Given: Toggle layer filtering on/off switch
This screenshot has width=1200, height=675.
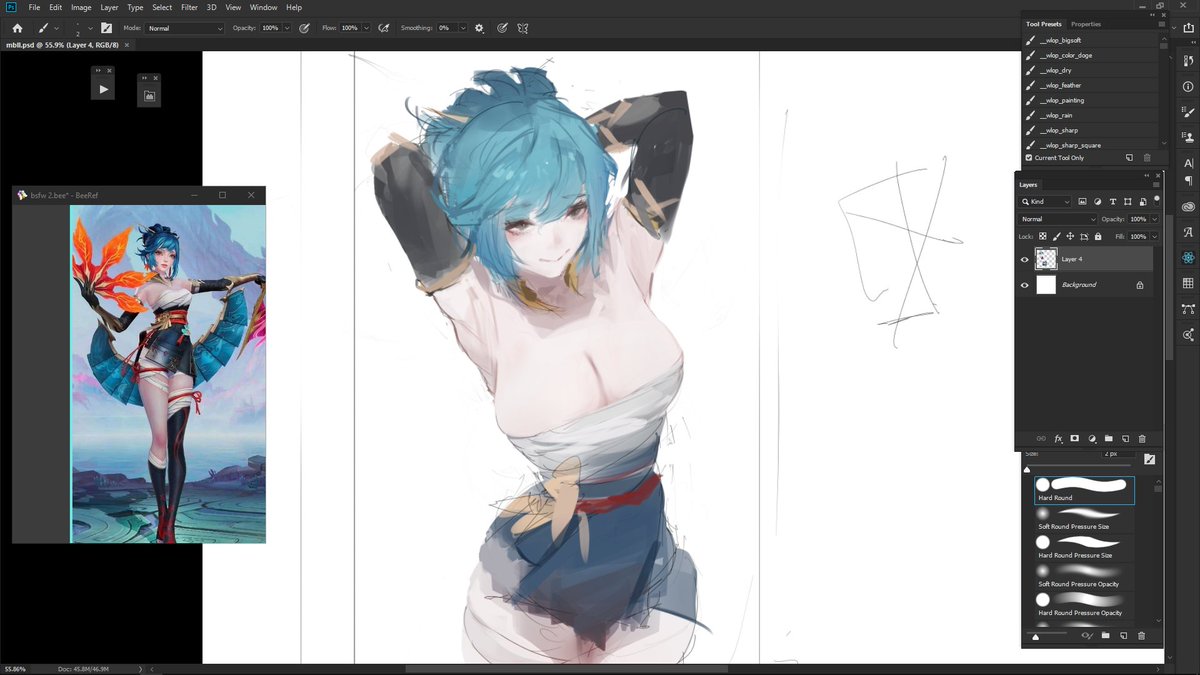Looking at the screenshot, I should 1156,199.
